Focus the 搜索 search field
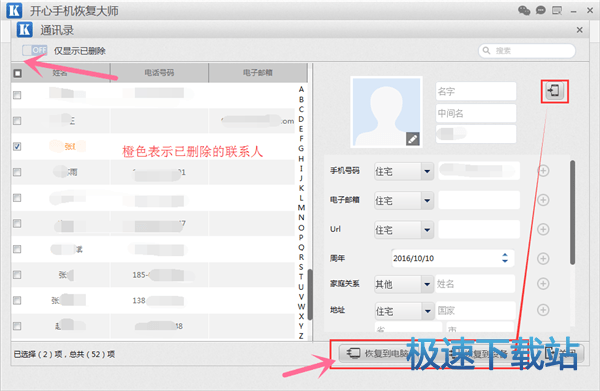 (527, 51)
